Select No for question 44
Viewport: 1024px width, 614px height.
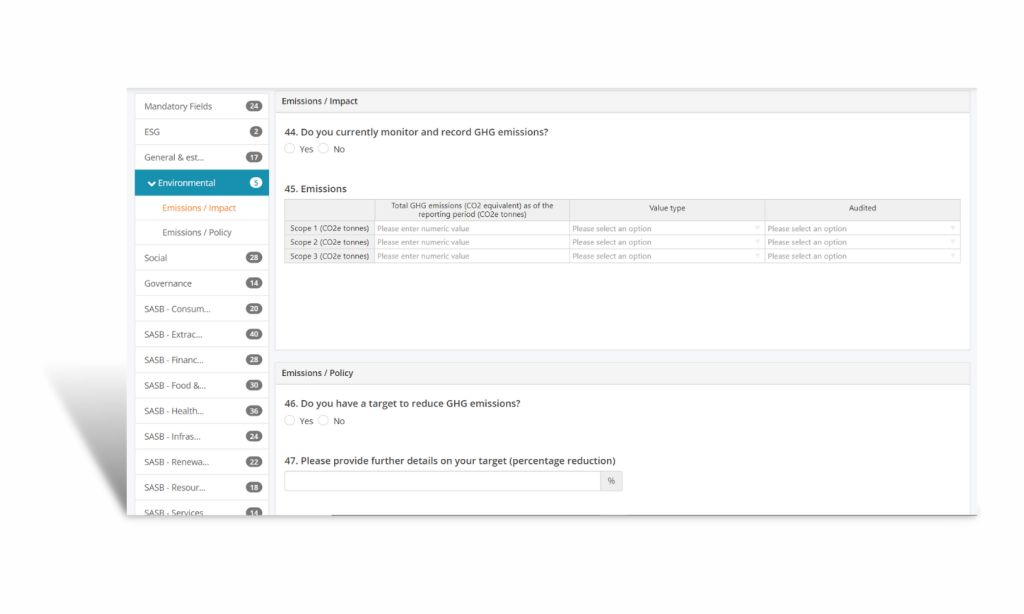pos(324,148)
